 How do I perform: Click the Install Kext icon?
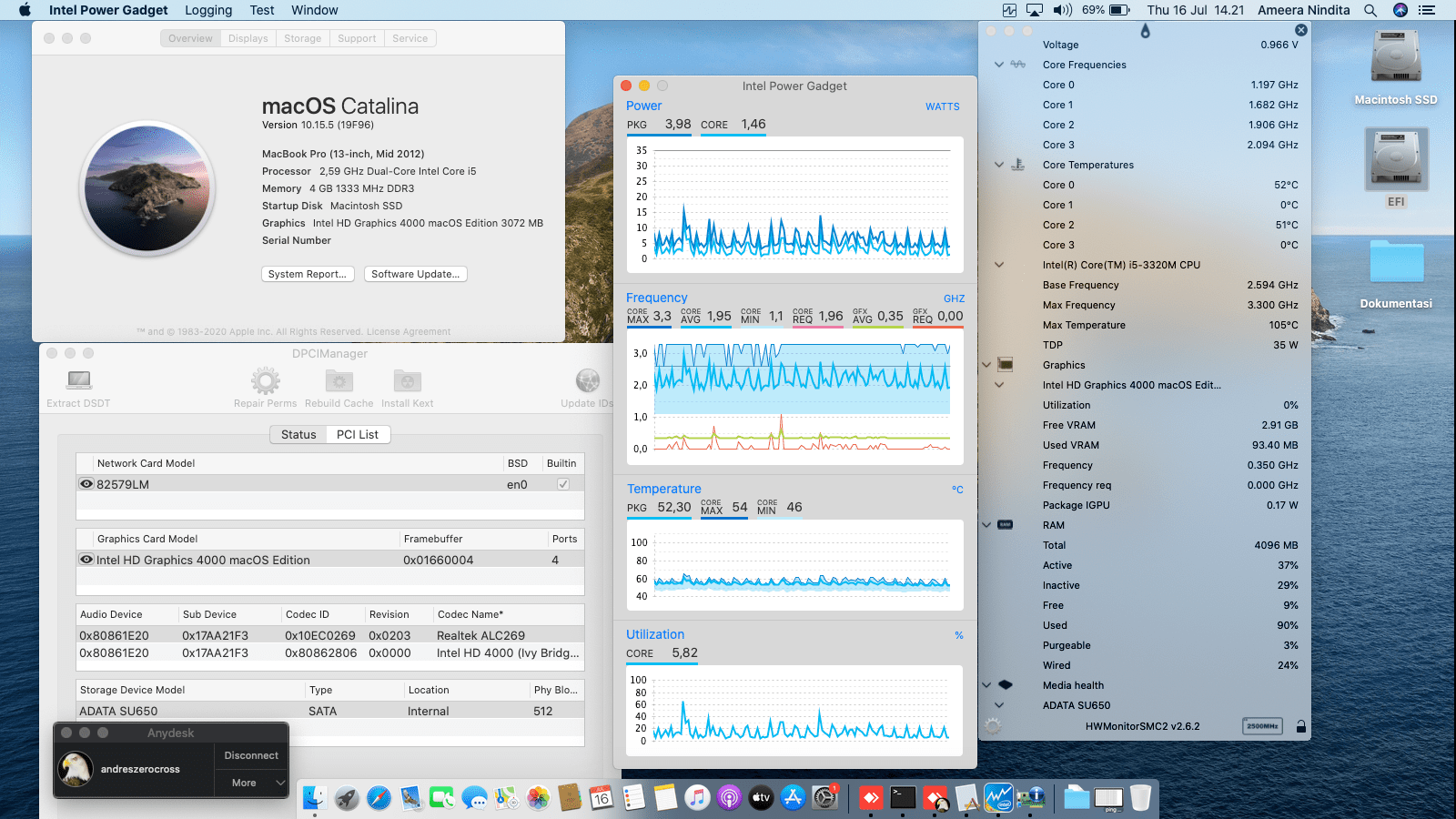point(407,380)
